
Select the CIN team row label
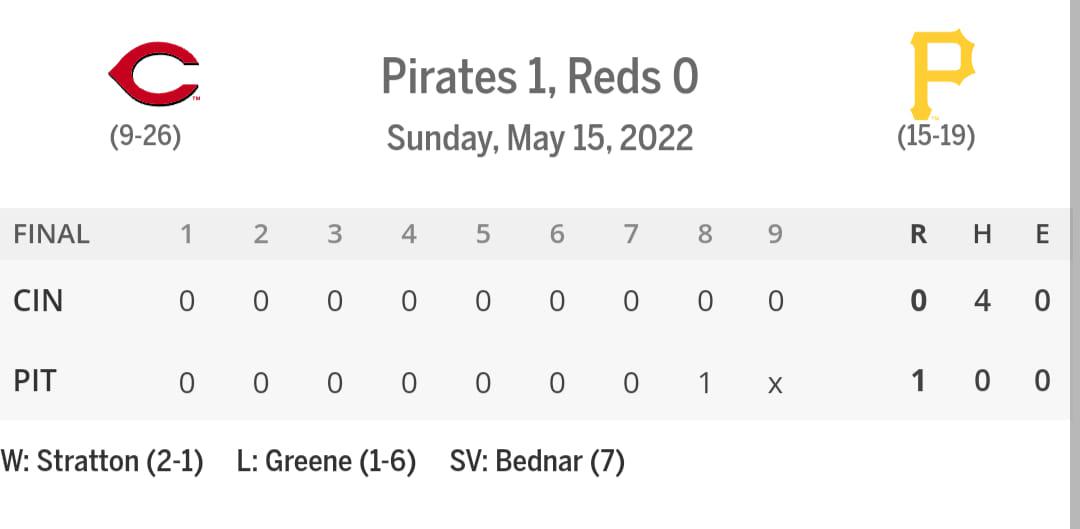click(x=38, y=301)
